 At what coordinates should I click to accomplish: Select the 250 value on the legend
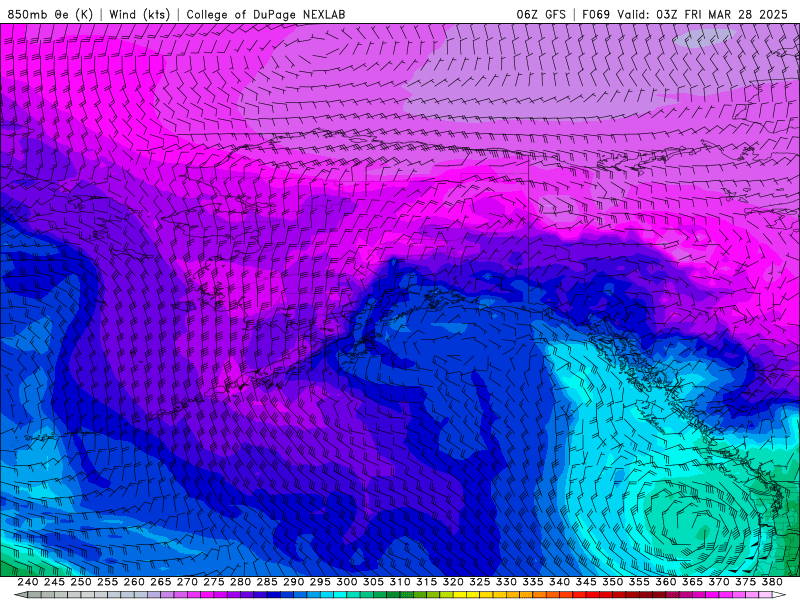point(81,582)
